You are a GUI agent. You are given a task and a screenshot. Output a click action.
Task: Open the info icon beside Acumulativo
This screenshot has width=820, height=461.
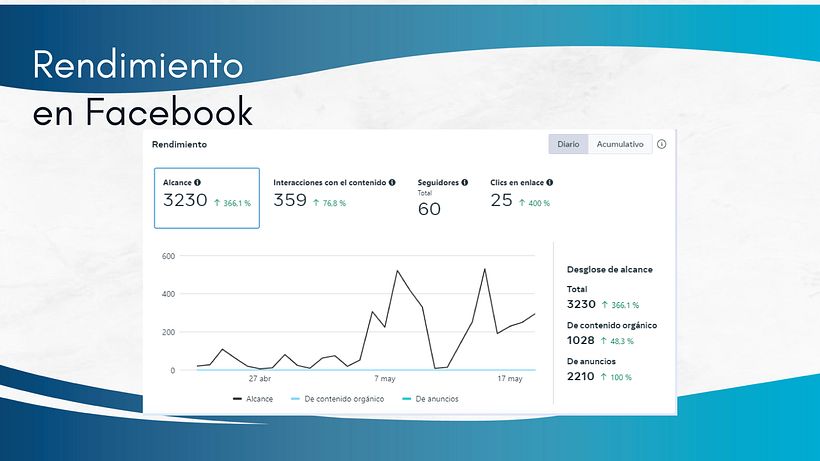pyautogui.click(x=662, y=144)
